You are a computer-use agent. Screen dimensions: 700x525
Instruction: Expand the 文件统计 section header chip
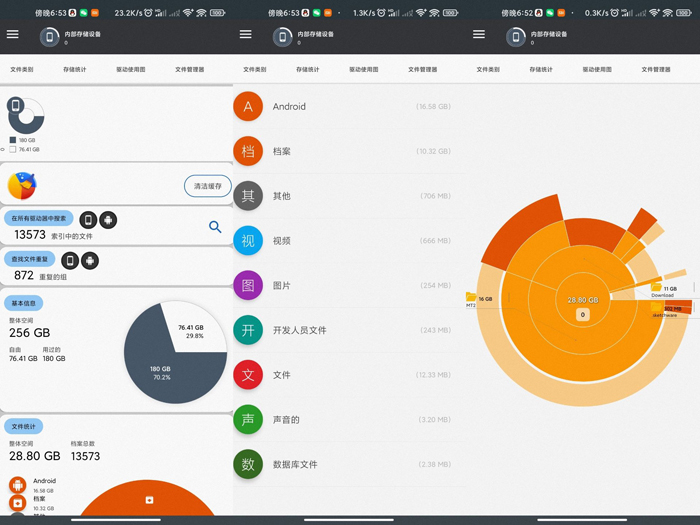coord(23,426)
